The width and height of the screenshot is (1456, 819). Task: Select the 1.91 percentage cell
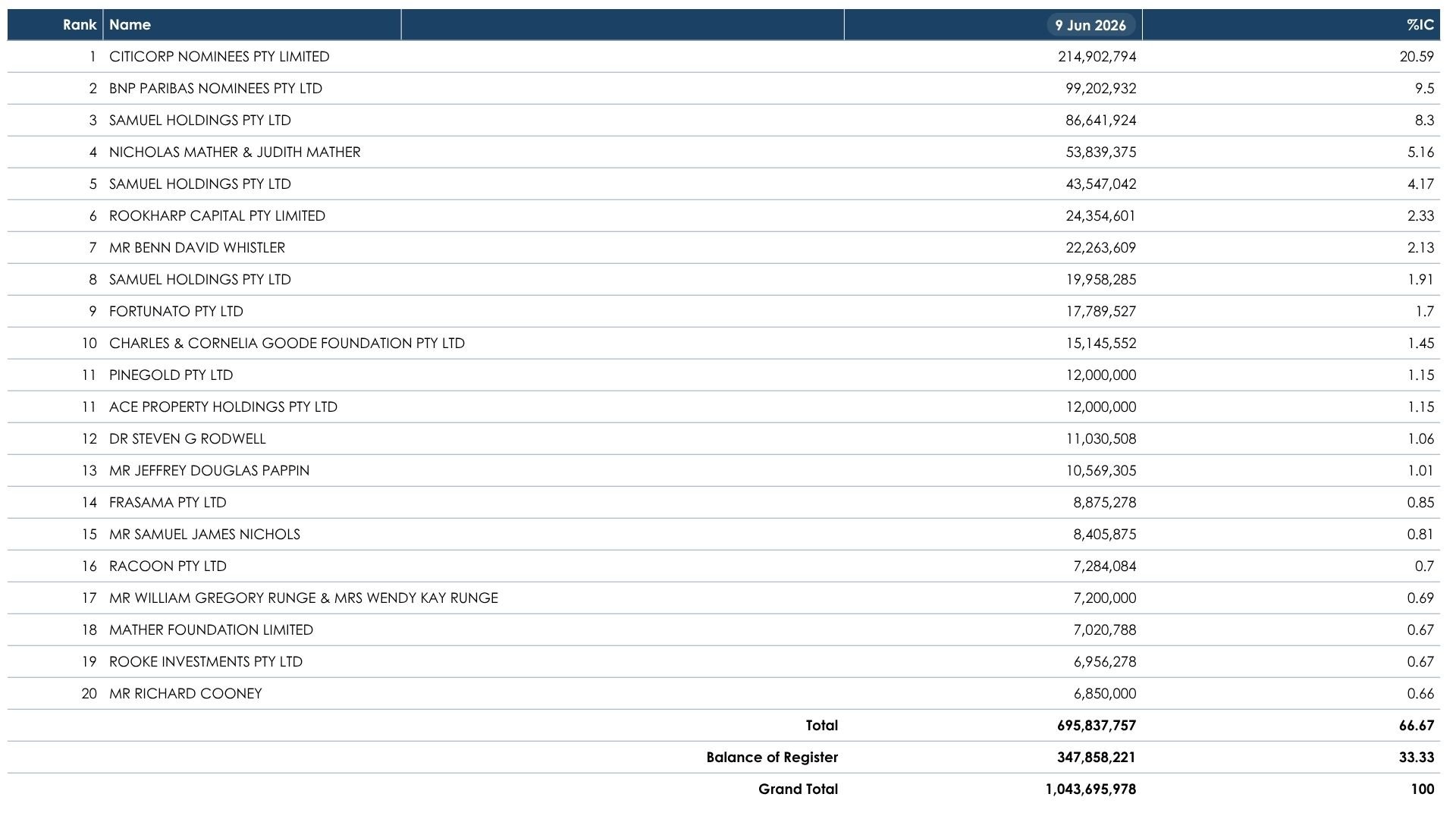(1420, 279)
